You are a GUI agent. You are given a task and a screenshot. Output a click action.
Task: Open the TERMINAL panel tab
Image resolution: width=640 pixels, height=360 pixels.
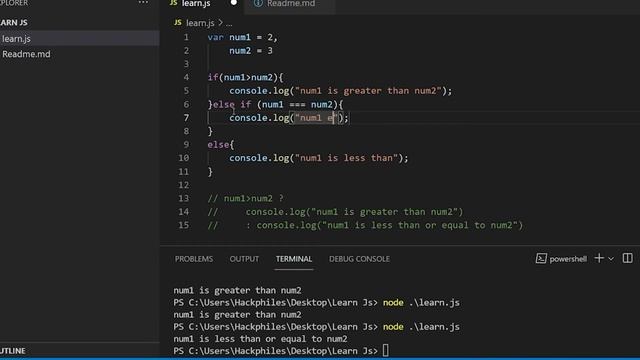coord(293,259)
